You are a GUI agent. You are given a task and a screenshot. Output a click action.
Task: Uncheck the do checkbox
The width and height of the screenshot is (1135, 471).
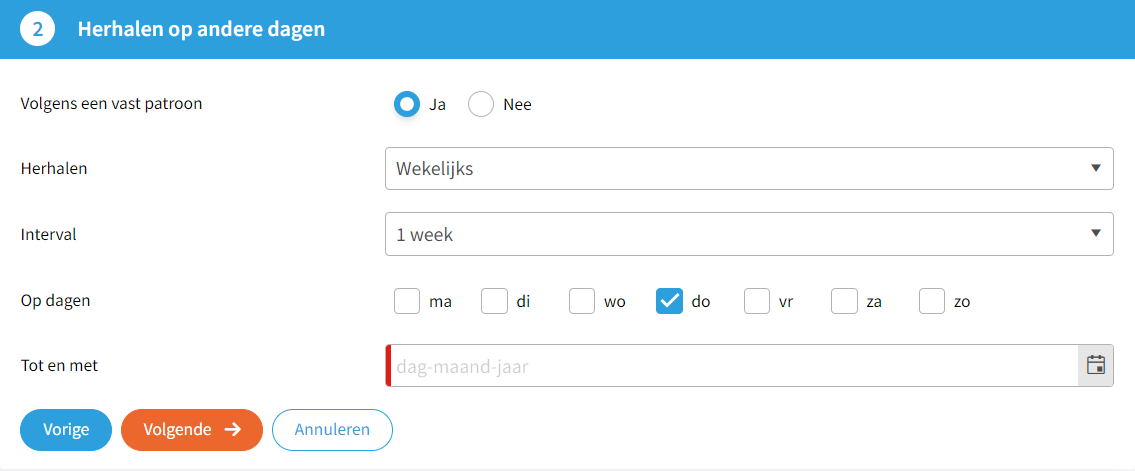point(669,301)
